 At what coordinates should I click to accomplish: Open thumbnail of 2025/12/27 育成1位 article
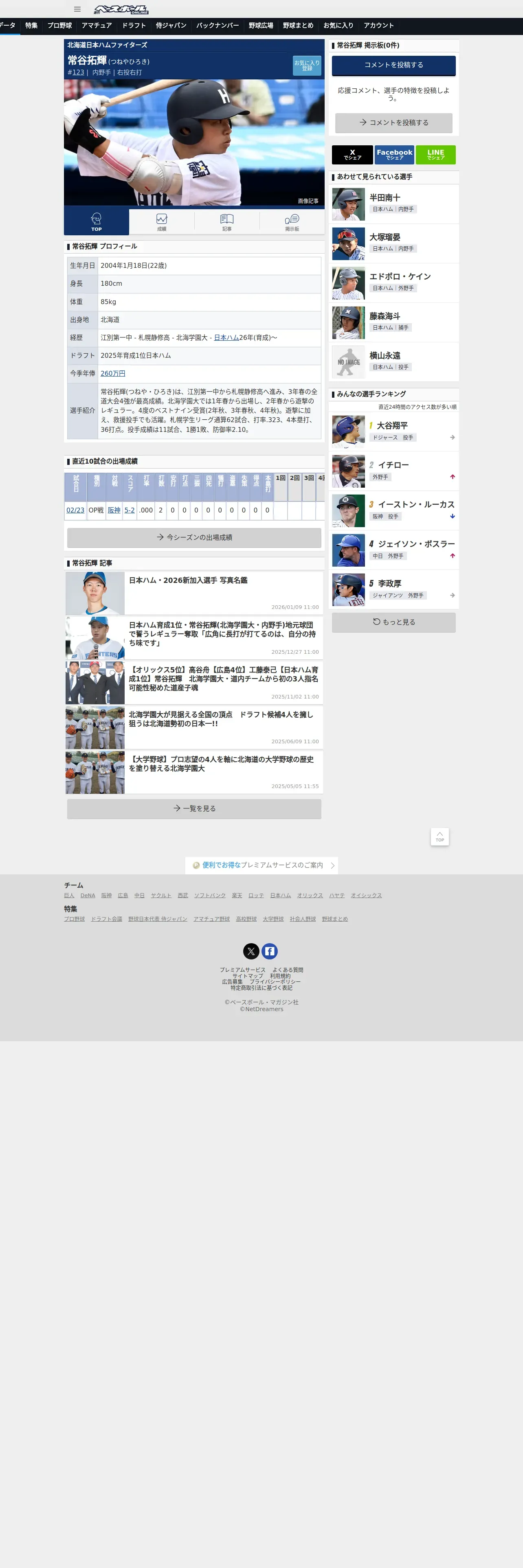[x=95, y=638]
